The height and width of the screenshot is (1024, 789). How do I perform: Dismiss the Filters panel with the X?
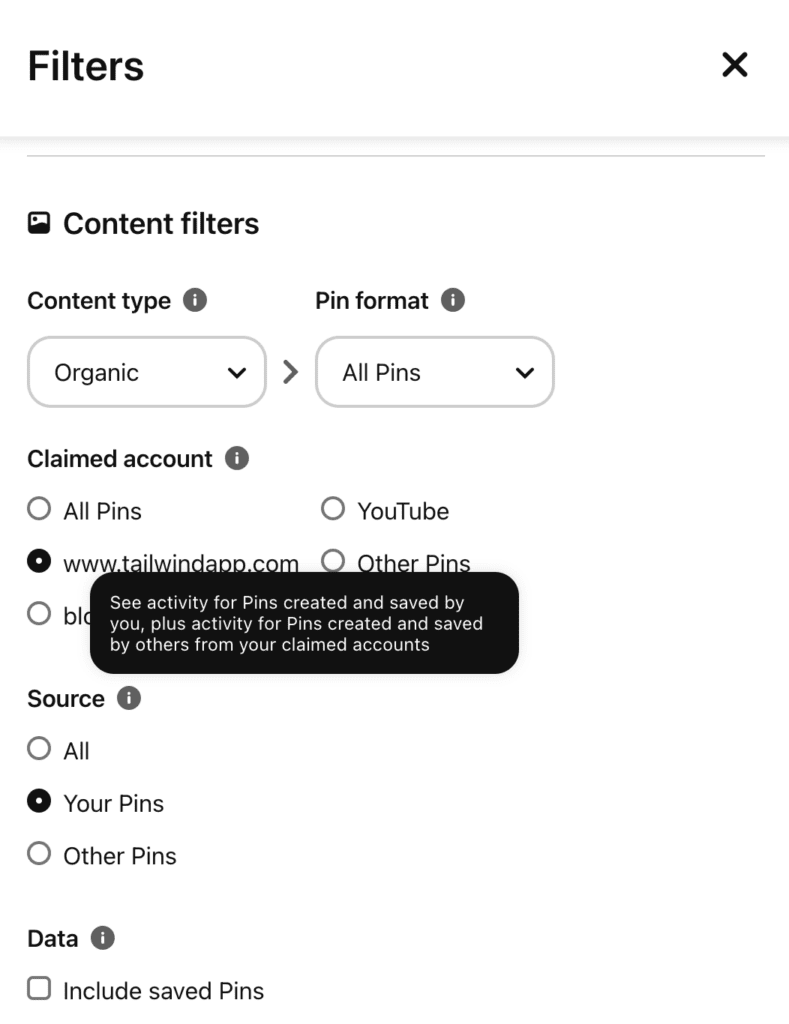tap(735, 64)
